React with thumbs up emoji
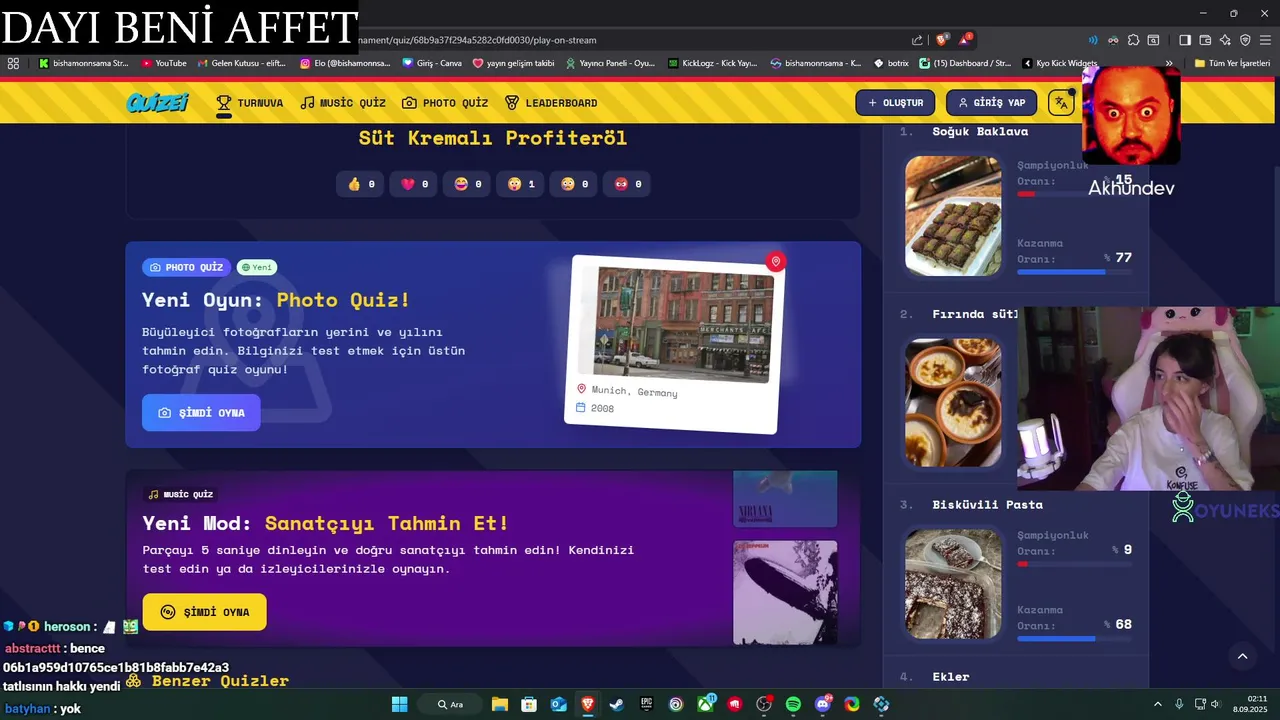The height and width of the screenshot is (720, 1280). pyautogui.click(x=361, y=184)
